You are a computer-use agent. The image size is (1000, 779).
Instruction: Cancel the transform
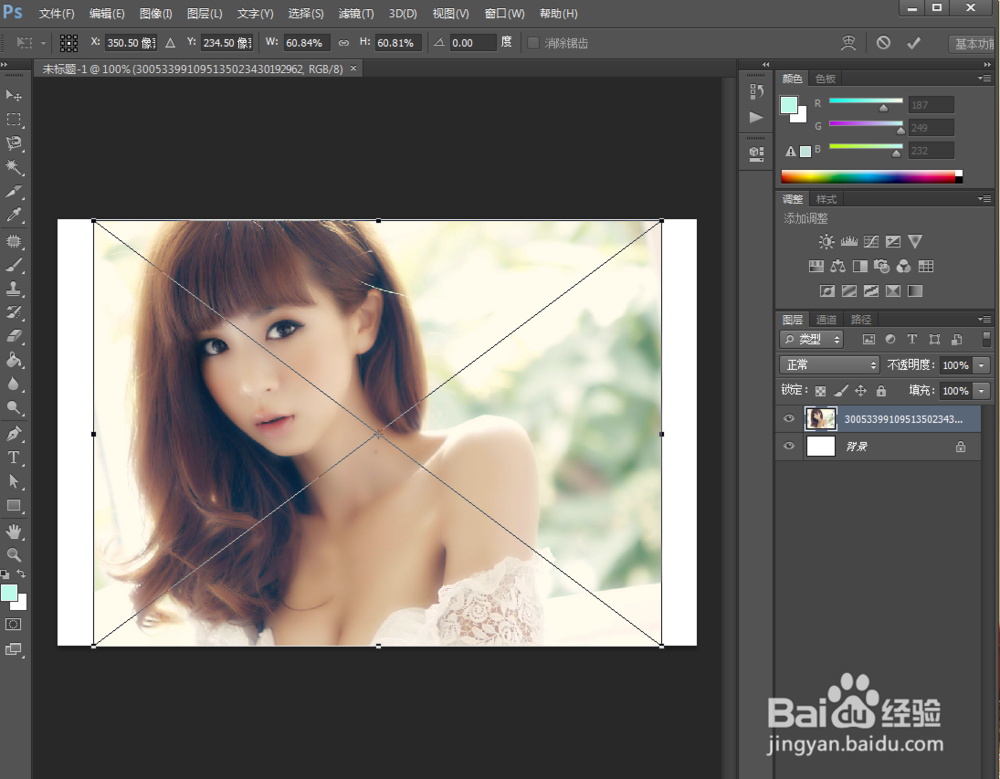[883, 43]
